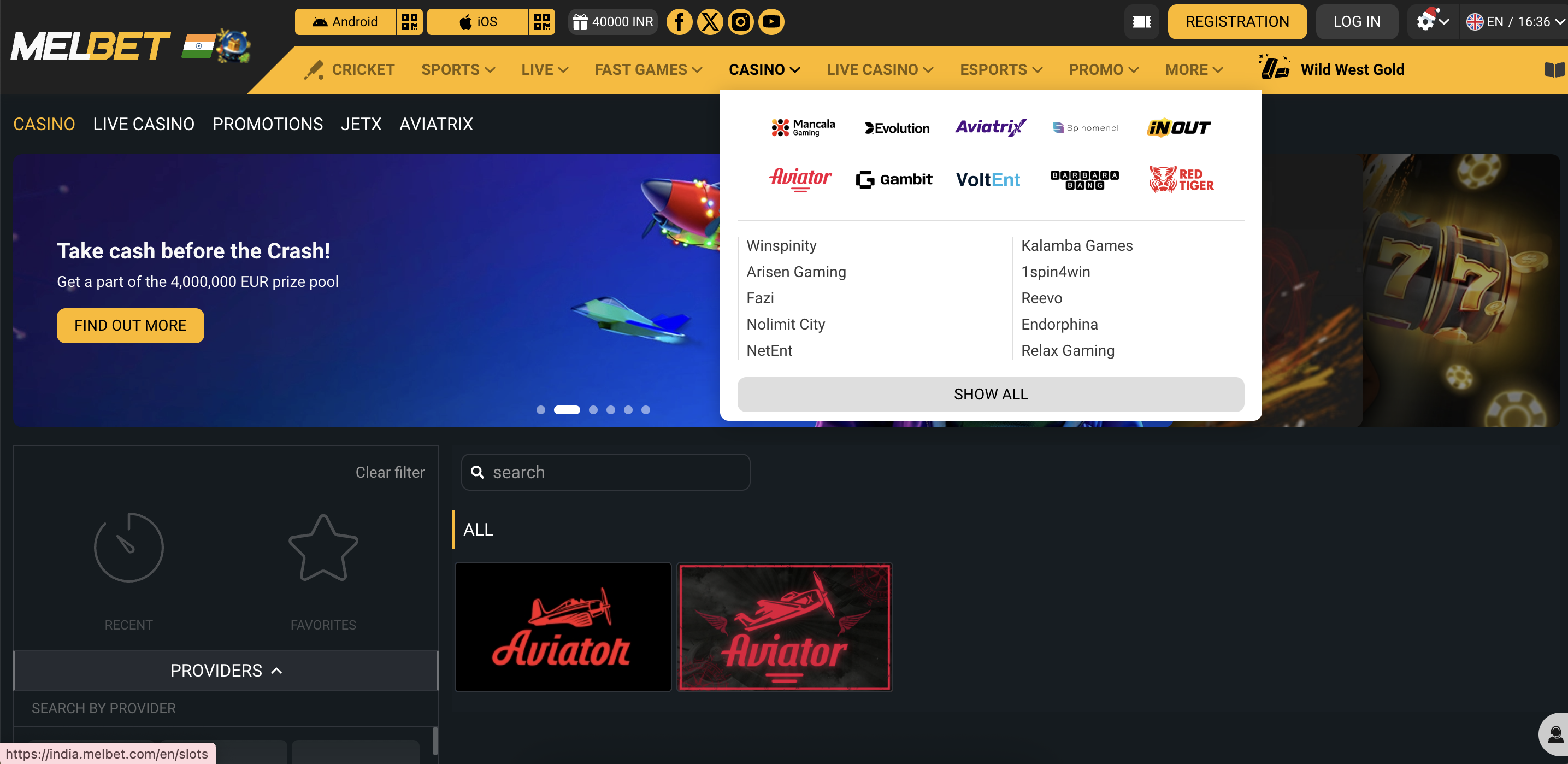Visit Melbet's Facebook page icon

pos(679,22)
